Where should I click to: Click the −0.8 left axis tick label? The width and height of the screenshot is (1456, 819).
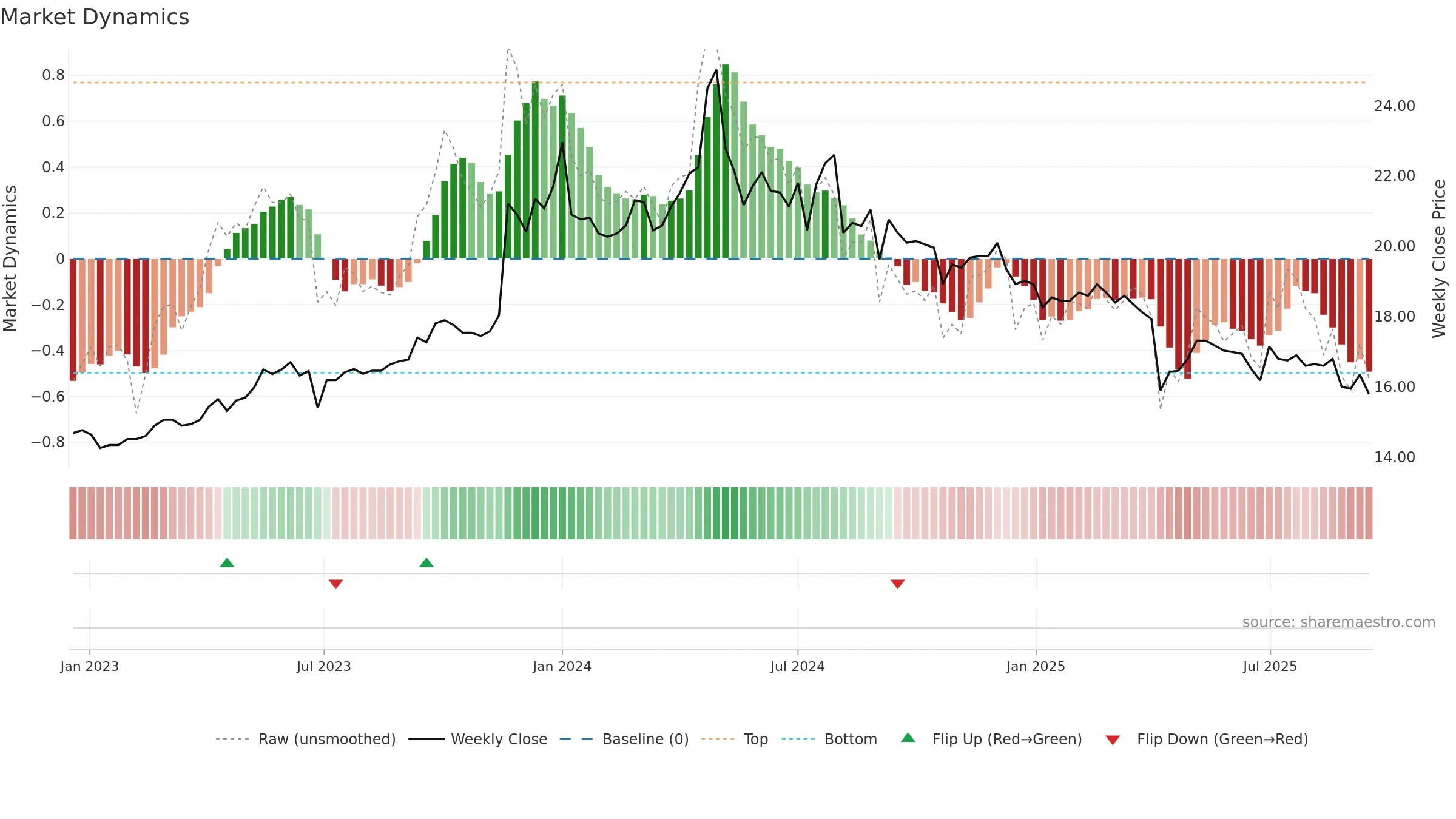tap(47, 442)
